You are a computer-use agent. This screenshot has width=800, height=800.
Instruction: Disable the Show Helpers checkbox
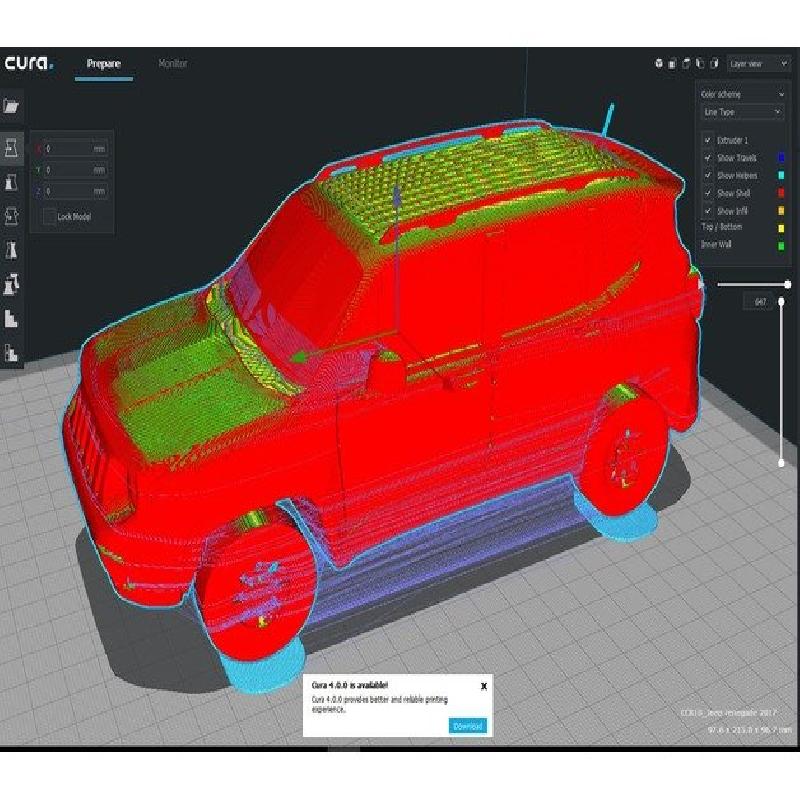[708, 175]
